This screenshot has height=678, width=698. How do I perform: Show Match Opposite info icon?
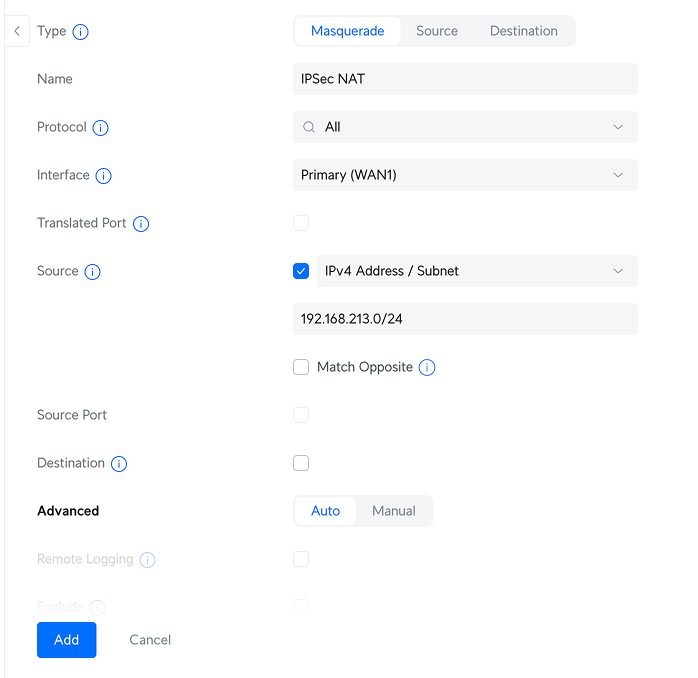tap(427, 368)
